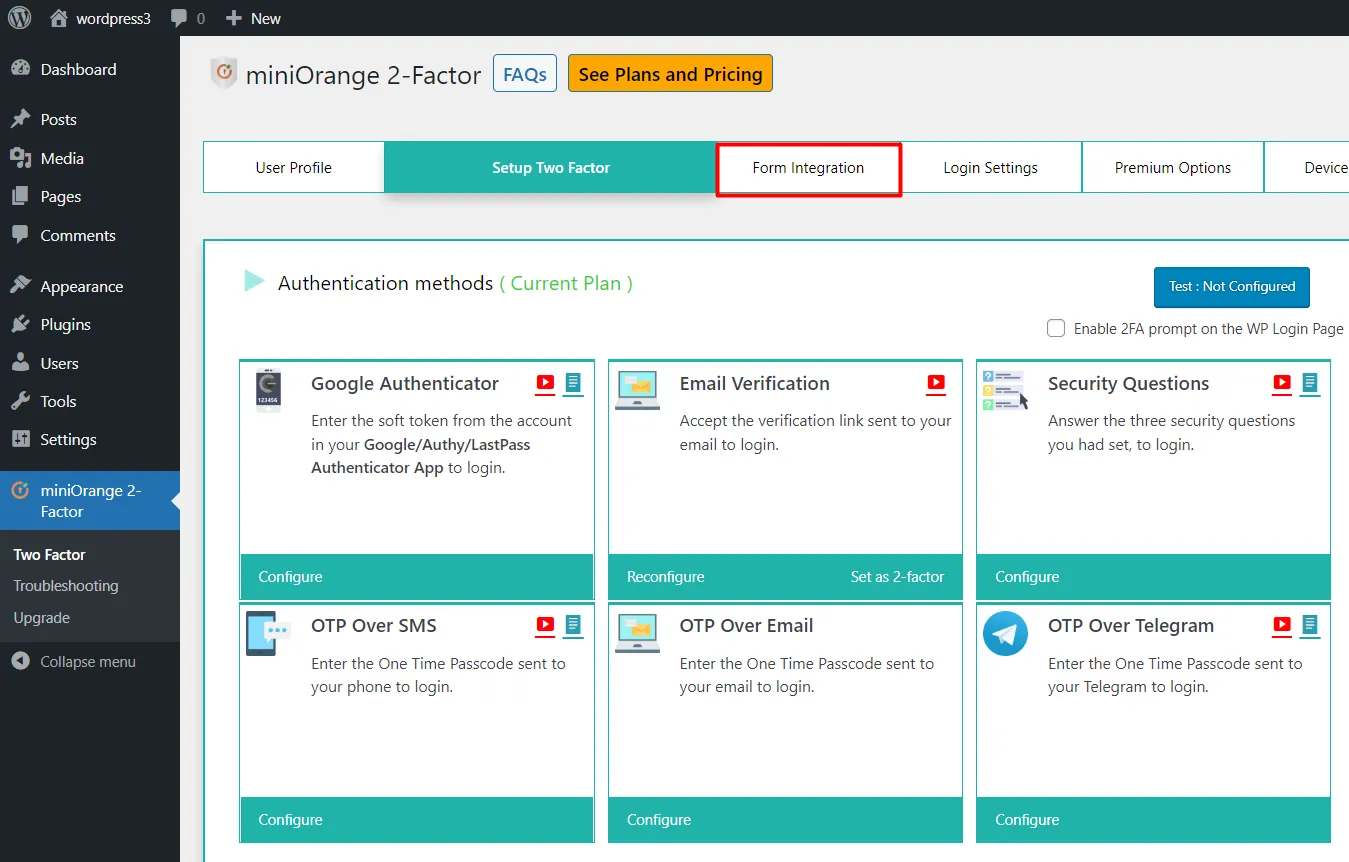Configure OTP Over SMS method
The height and width of the screenshot is (862, 1349).
[291, 819]
